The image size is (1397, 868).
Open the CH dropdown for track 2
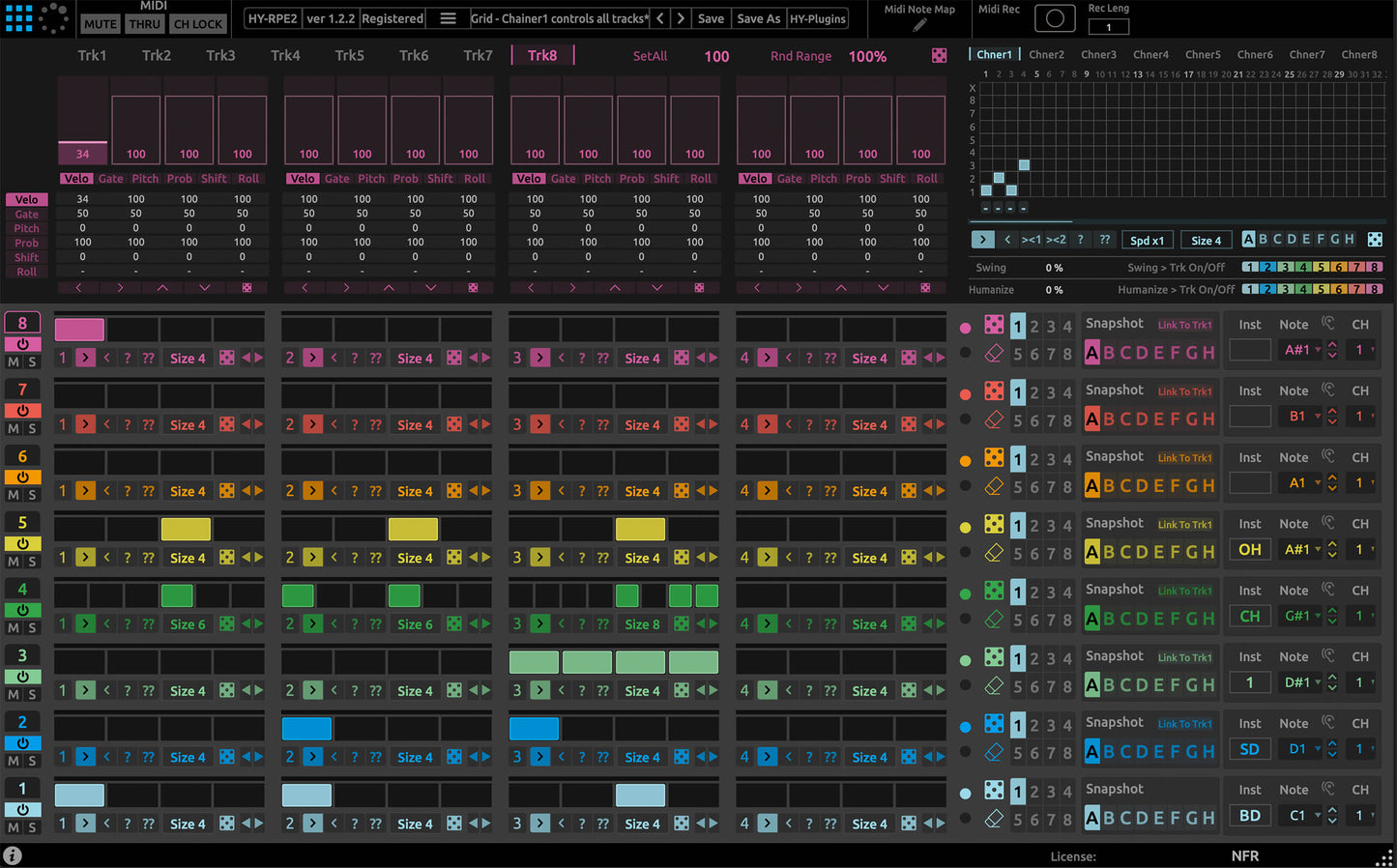1361,749
